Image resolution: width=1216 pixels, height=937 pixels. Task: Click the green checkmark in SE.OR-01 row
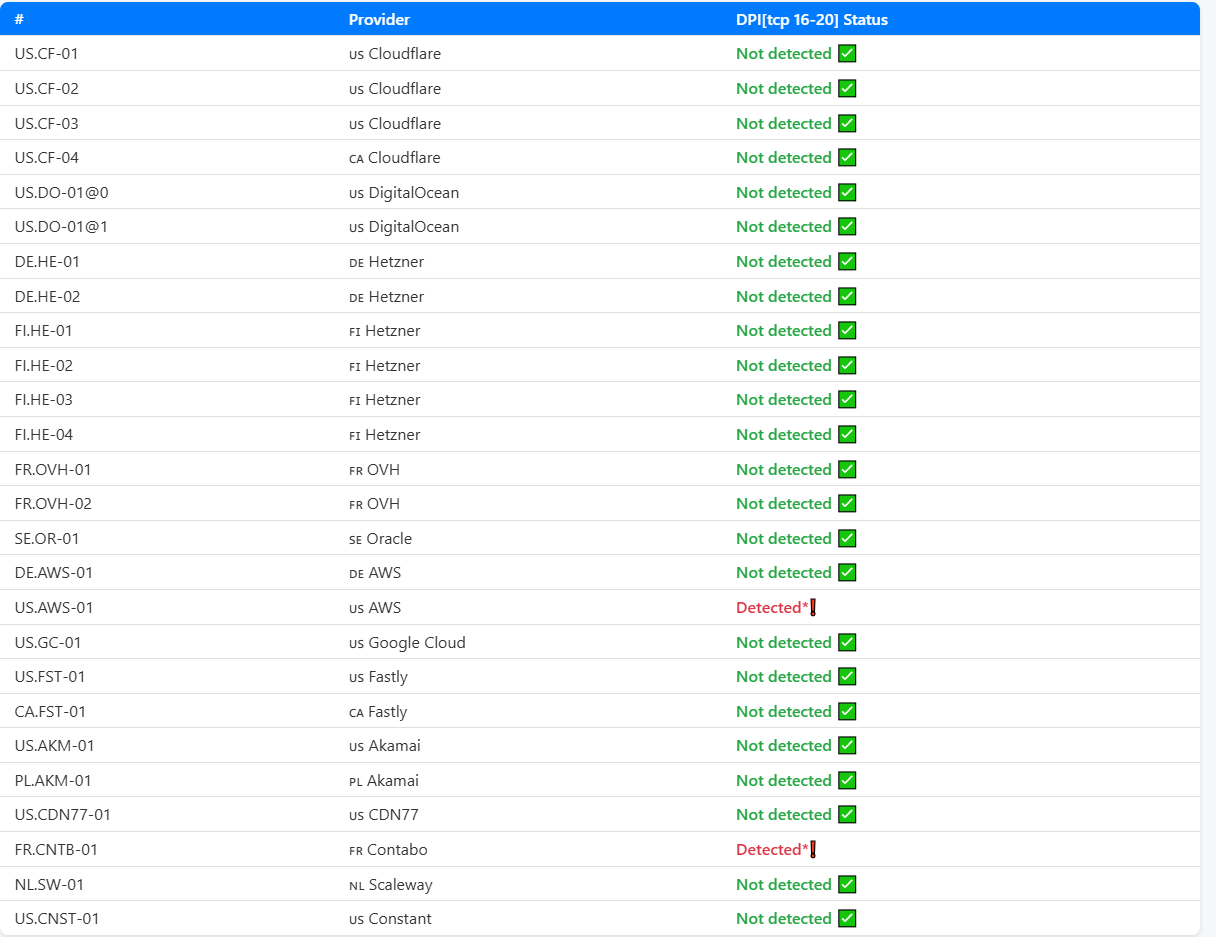click(x=847, y=538)
